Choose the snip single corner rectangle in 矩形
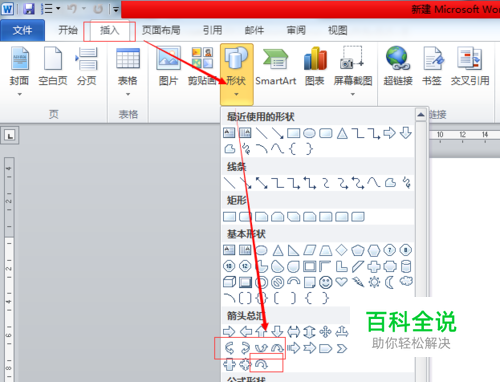The width and height of the screenshot is (500, 382). click(x=261, y=217)
